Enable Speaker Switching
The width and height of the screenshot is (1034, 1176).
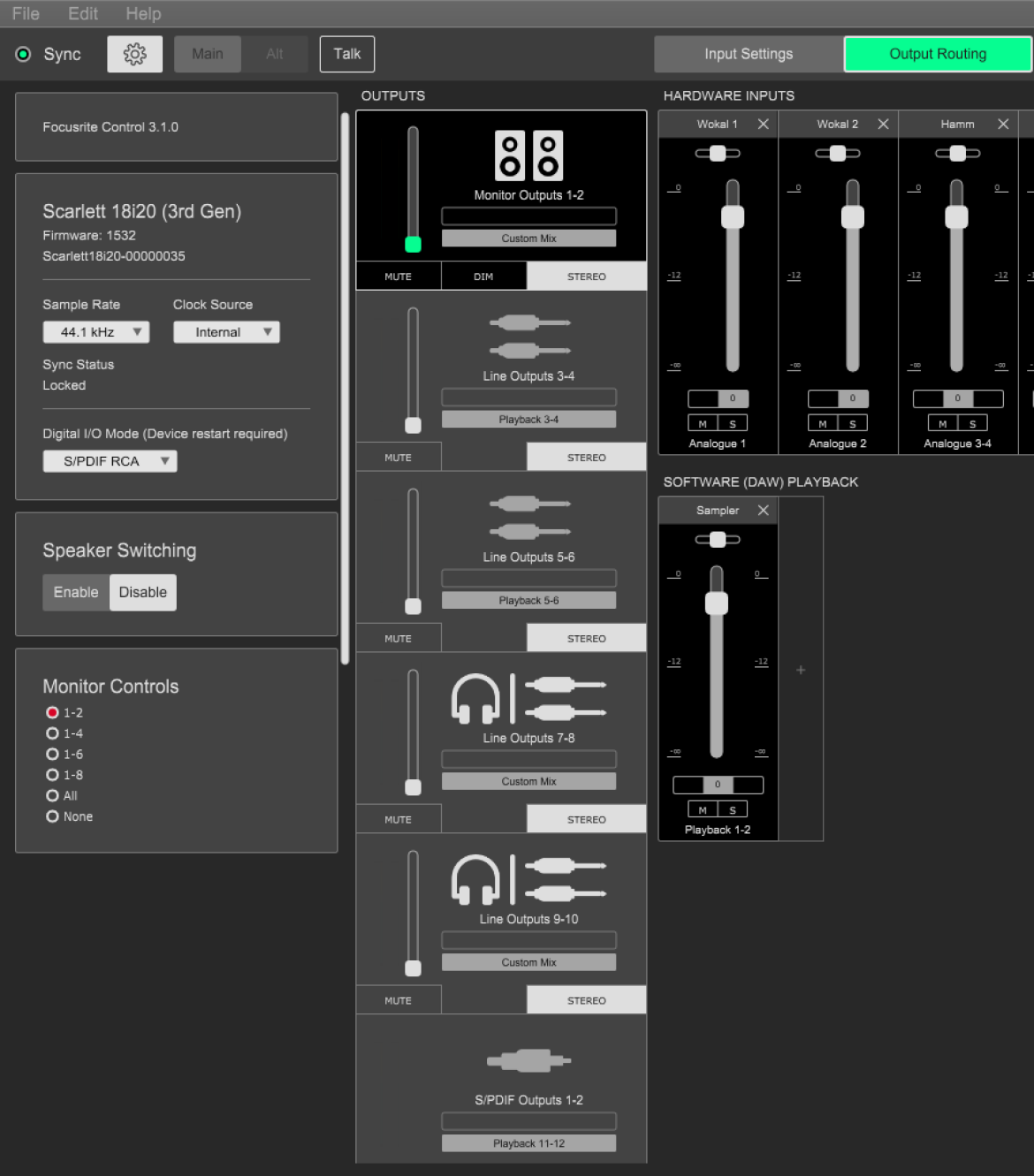pyautogui.click(x=76, y=592)
